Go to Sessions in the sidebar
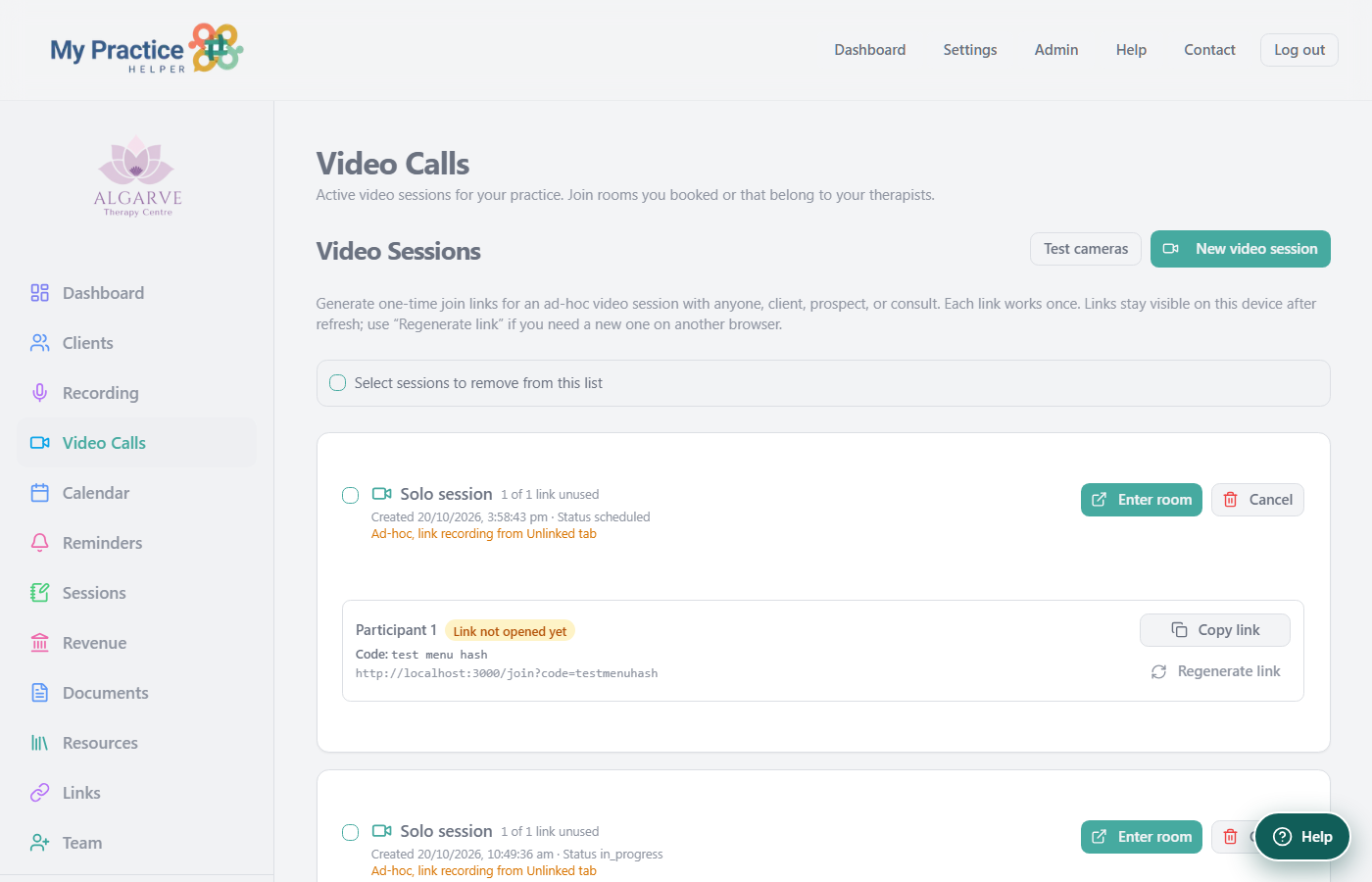 [137, 593]
